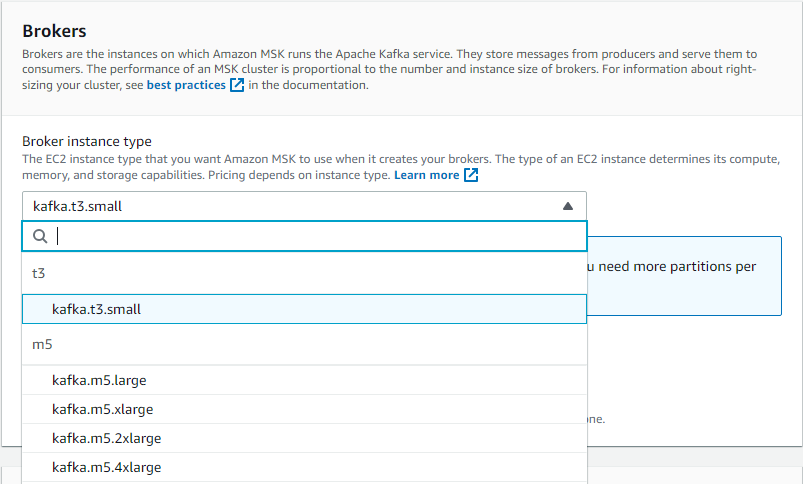The height and width of the screenshot is (484, 803).
Task: Collapse the Broker instance type dropdown
Action: 304,206
